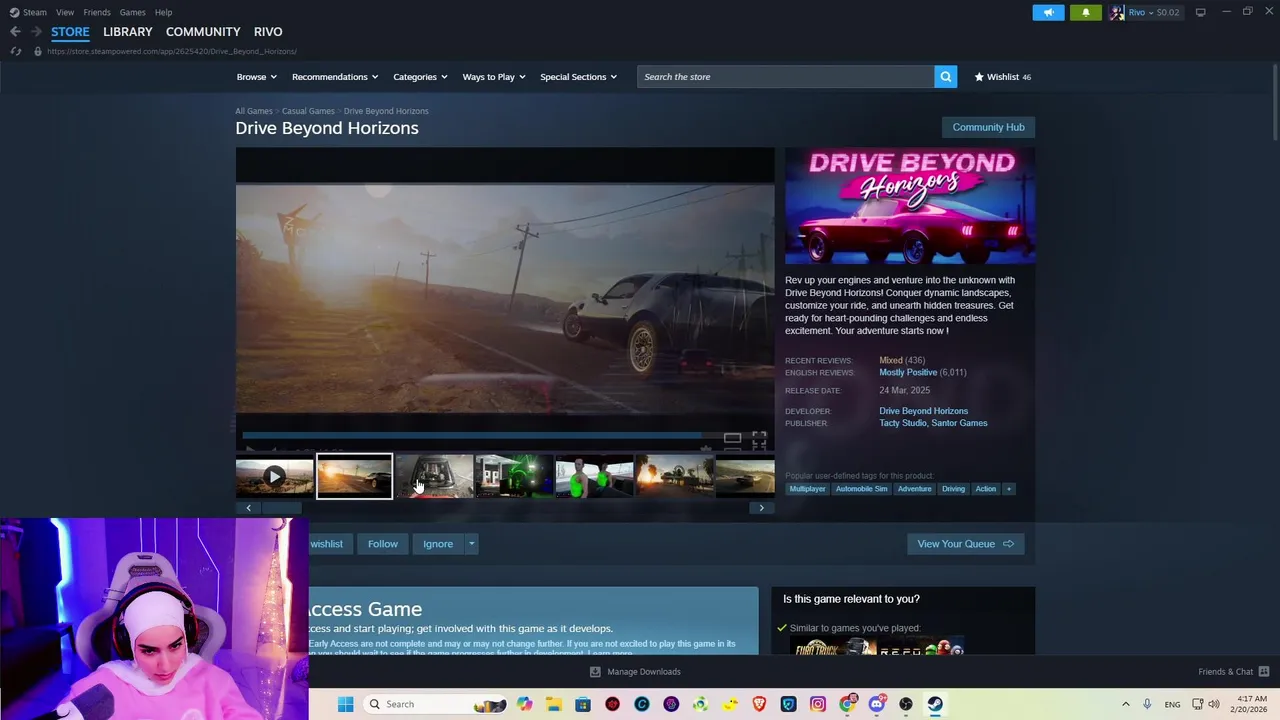This screenshot has height=720, width=1280.
Task: Open Manage Downloads at the bottom
Action: click(x=635, y=671)
